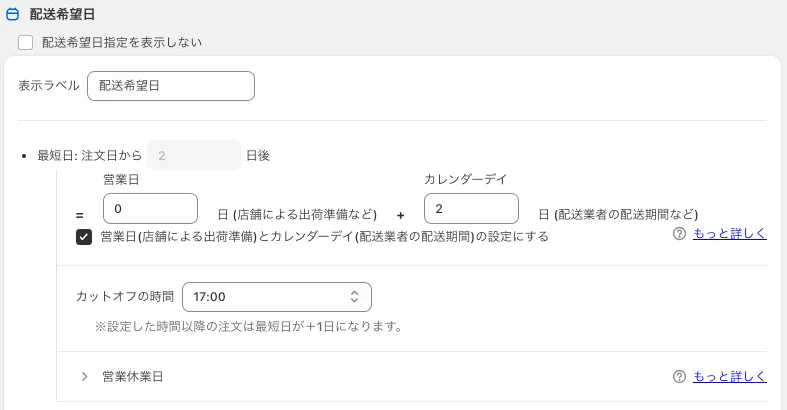Enable the 配送希望日指定を表示しない checkbox
This screenshot has height=410, width=787.
point(26,43)
